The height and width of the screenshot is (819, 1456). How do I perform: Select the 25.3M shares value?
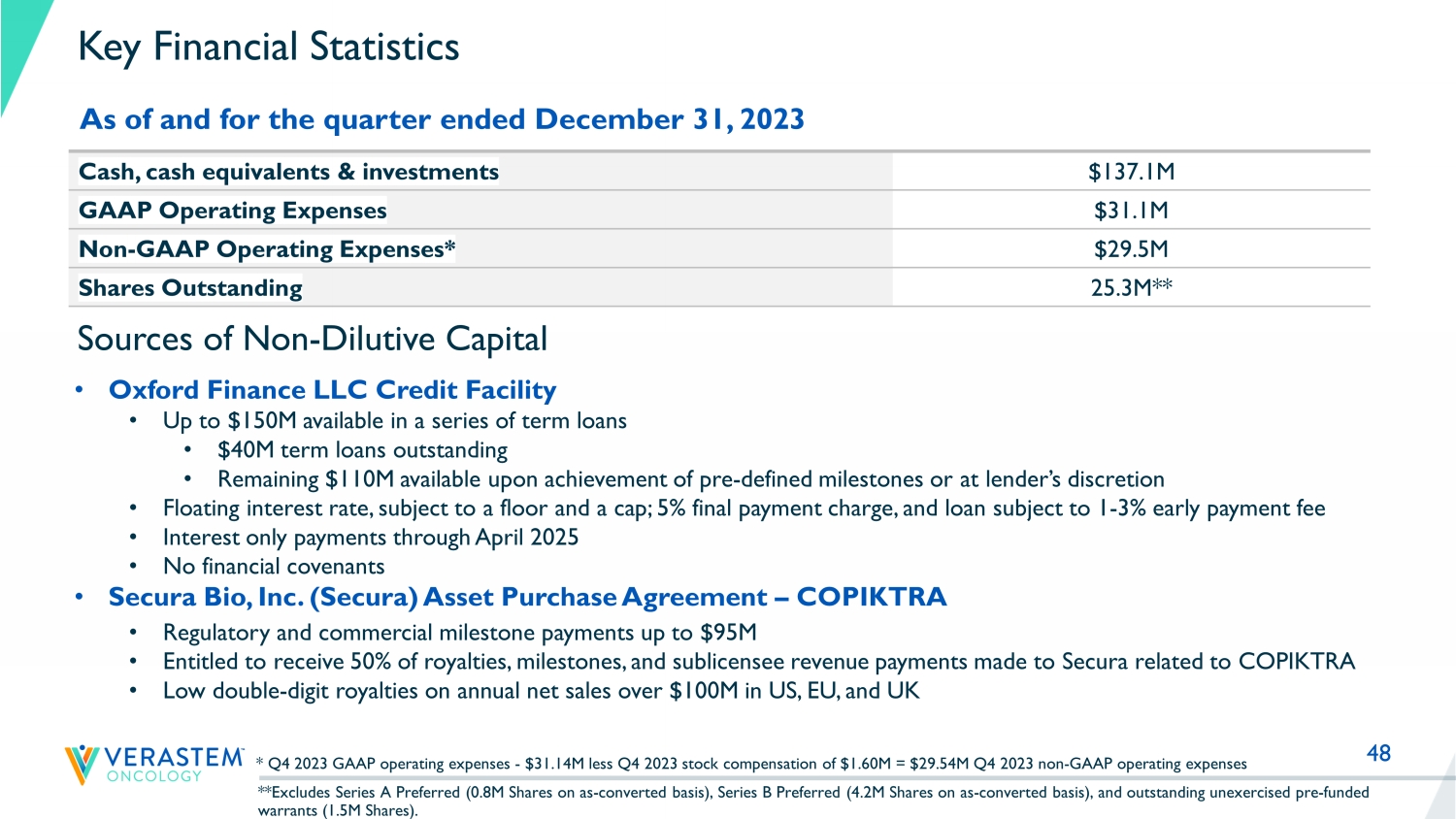pos(1131,288)
